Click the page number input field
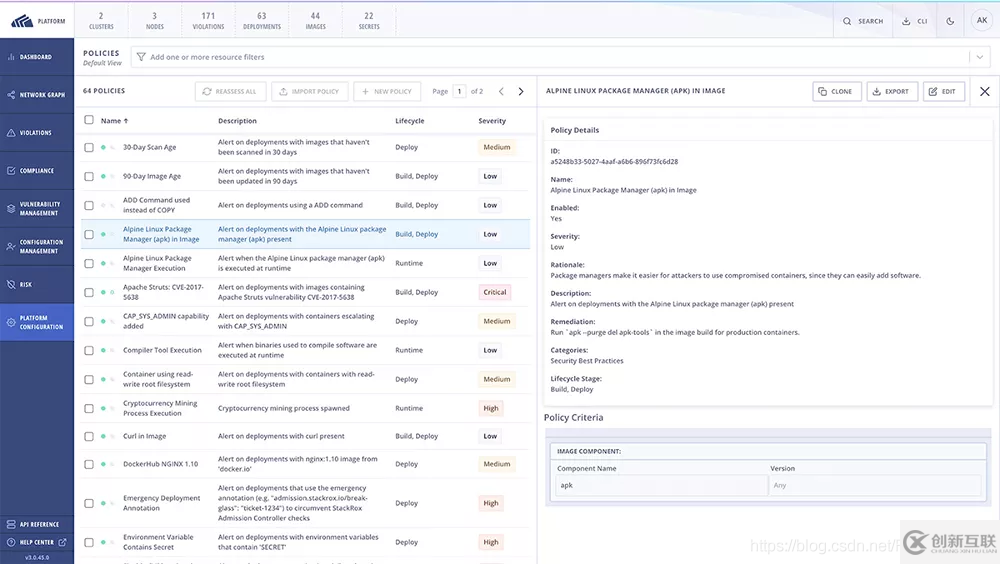Screen dimensions: 1000x564 [x=460, y=91]
